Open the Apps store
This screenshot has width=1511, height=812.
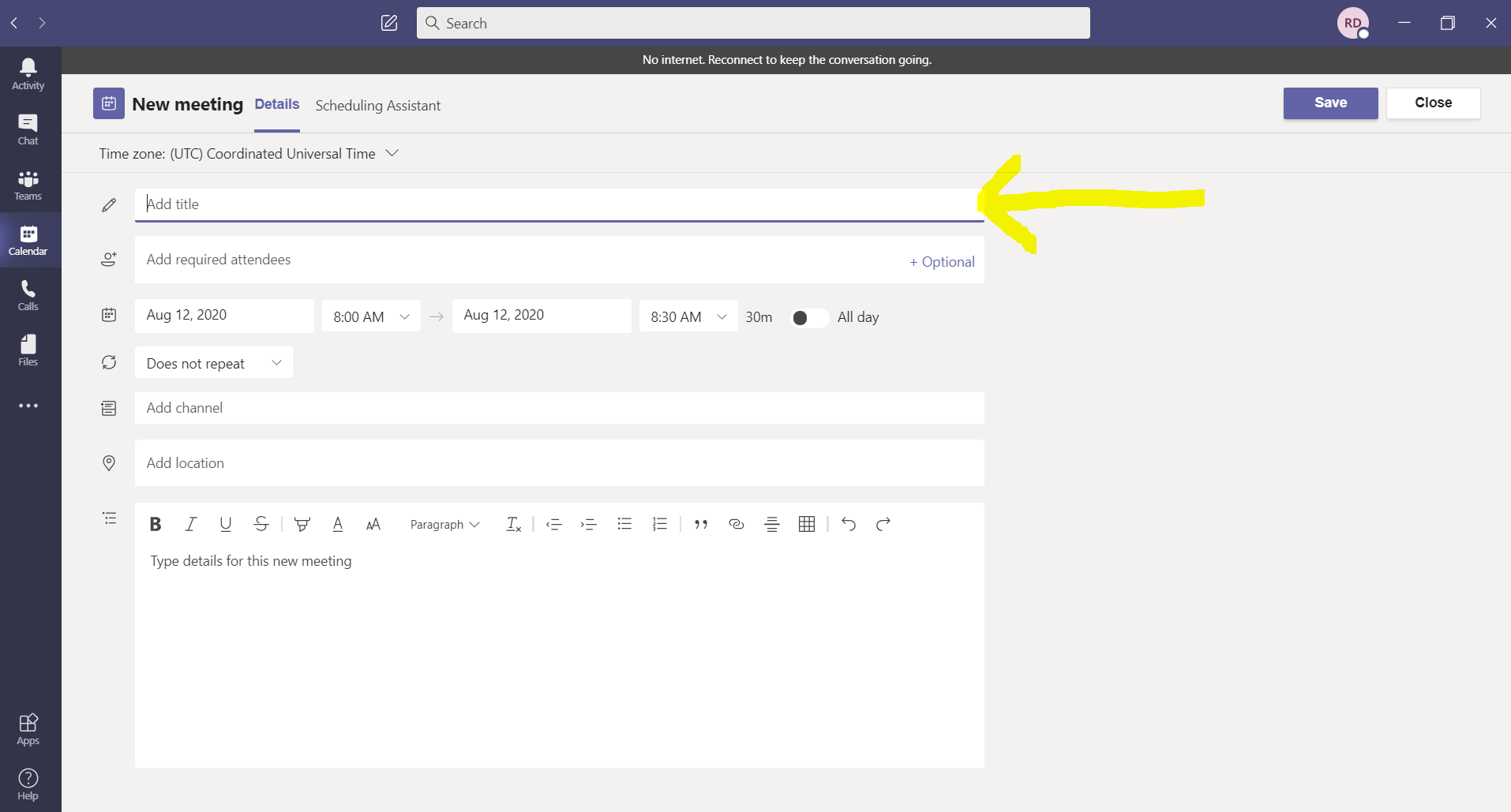28,729
